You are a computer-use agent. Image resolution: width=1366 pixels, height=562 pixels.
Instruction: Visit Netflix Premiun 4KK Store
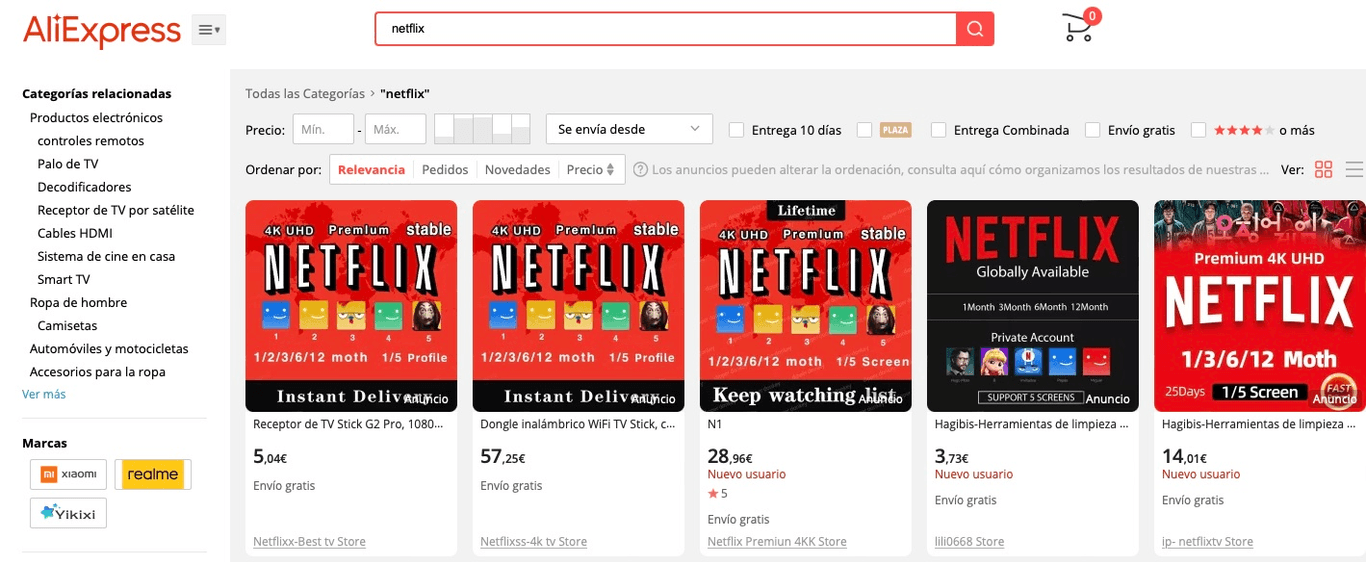pos(777,541)
